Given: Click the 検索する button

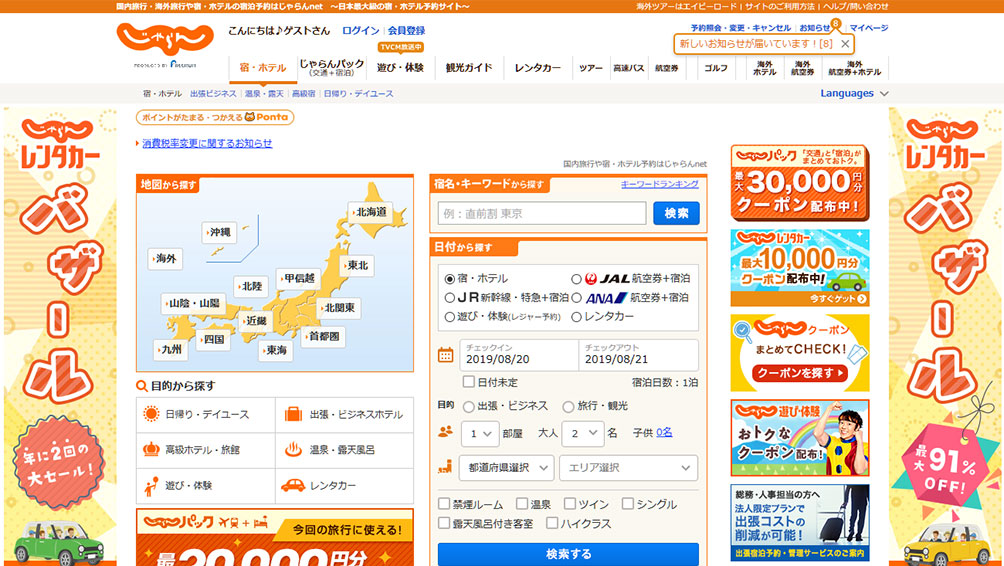Looking at the screenshot, I should (568, 554).
